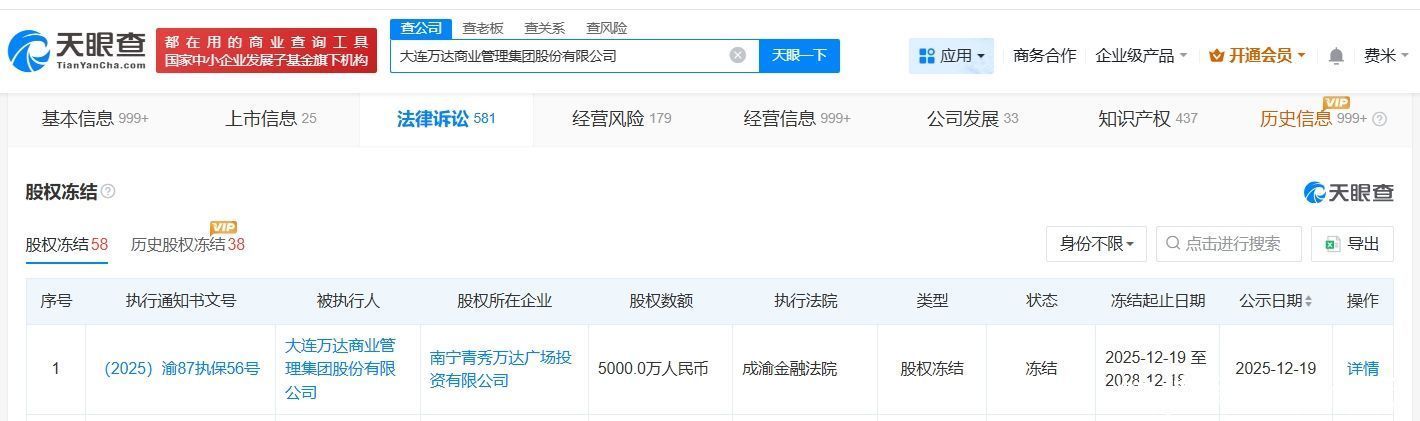1420x421 pixels.
Task: Open the 费米 user account menu
Action: pos(1385,56)
